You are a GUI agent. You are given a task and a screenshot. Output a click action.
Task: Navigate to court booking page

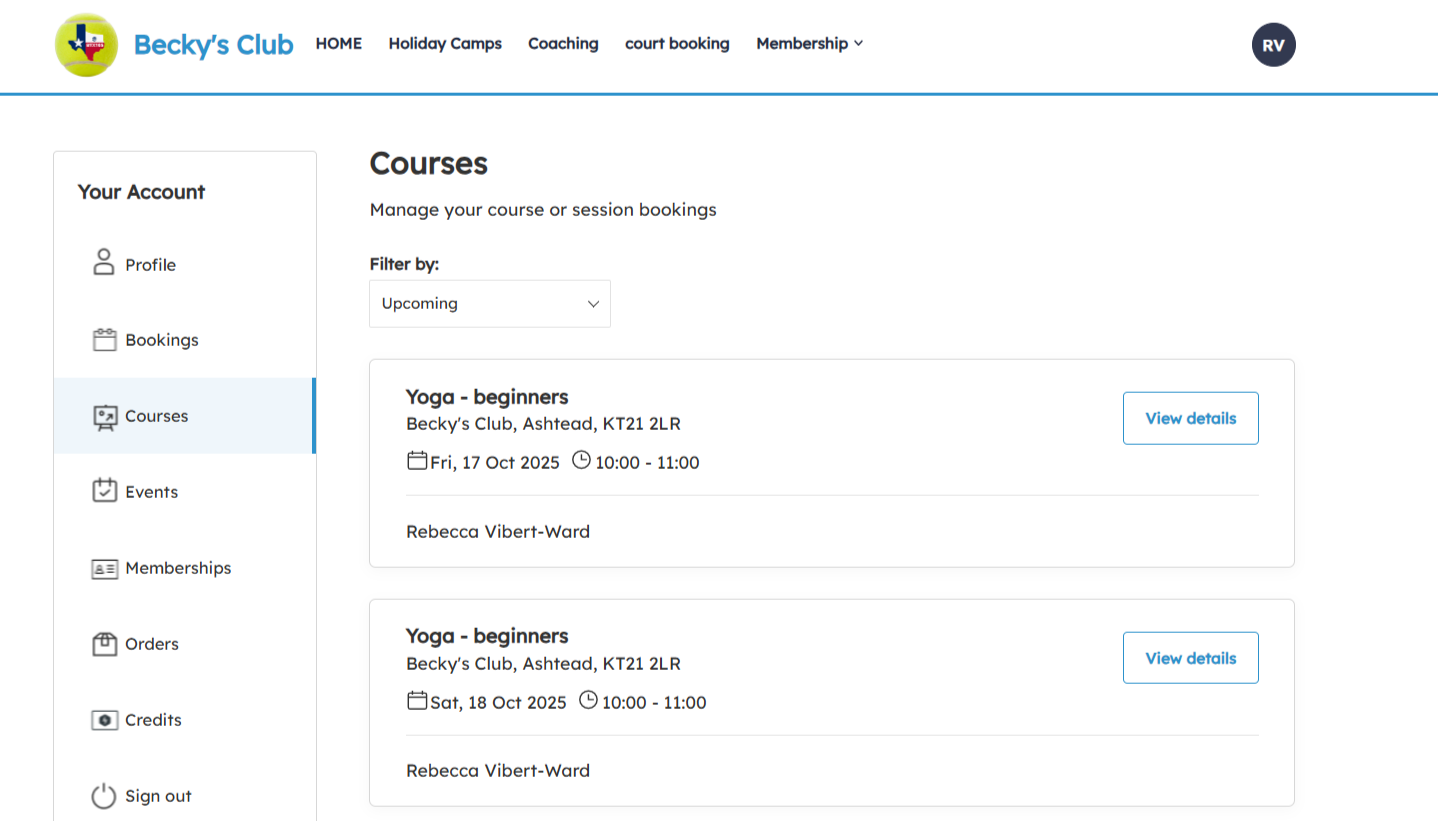pos(677,44)
